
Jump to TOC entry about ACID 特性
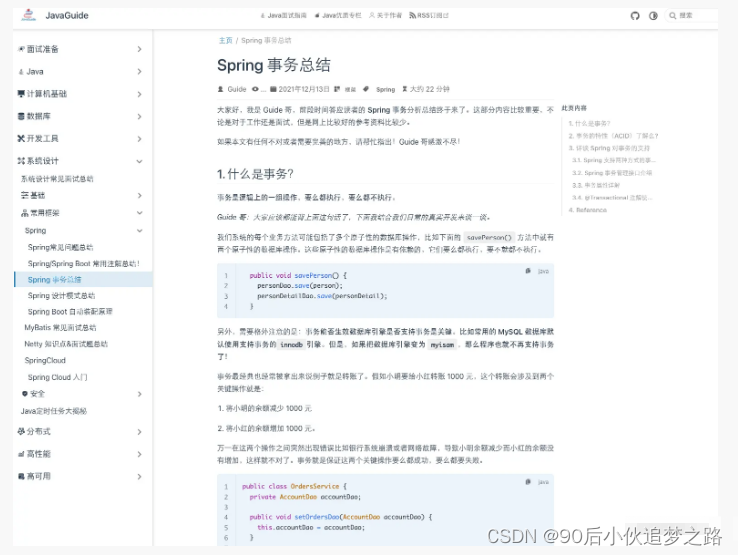click(613, 136)
